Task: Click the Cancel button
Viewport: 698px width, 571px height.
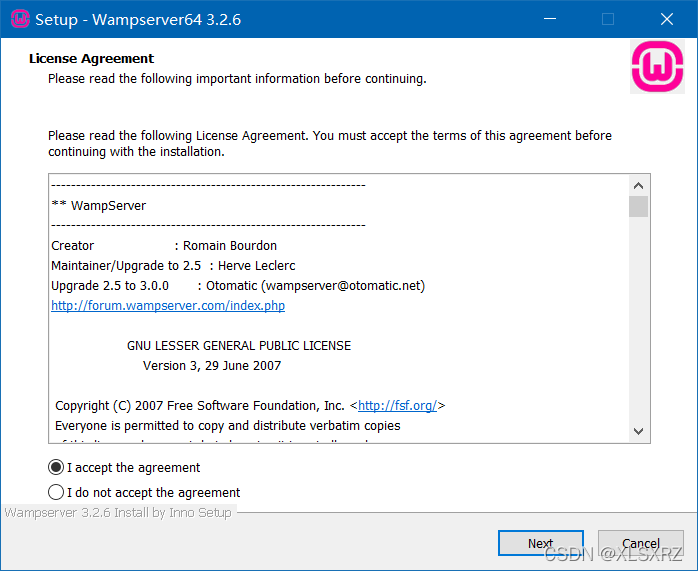Action: [641, 543]
